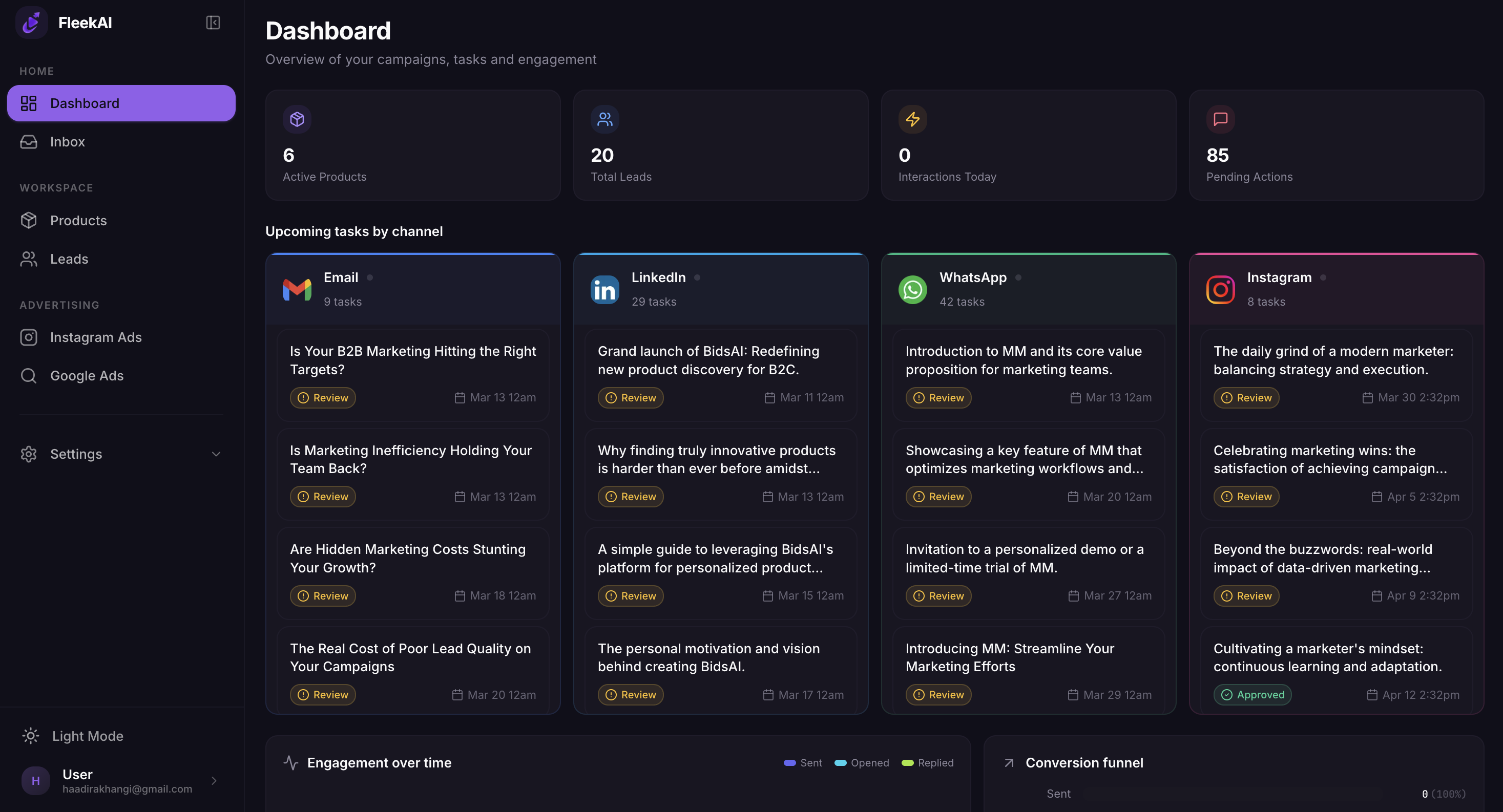This screenshot has height=812, width=1503.
Task: Click the Google Ads search icon
Action: click(29, 376)
